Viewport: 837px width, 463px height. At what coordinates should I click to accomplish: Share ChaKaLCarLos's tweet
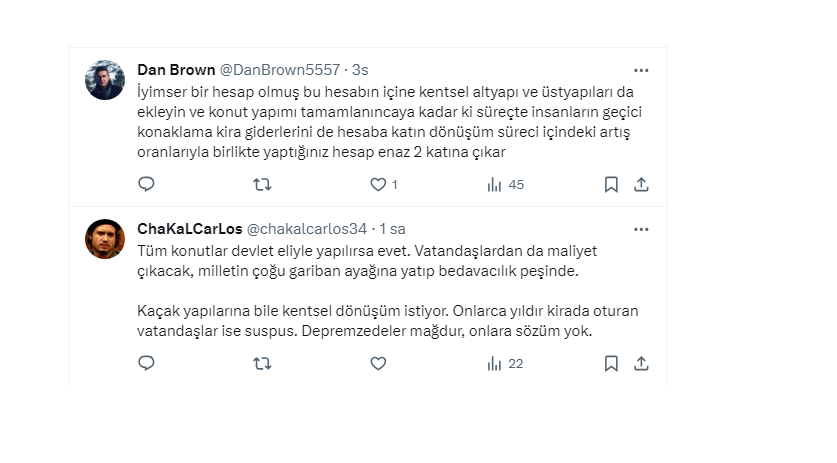coord(641,363)
